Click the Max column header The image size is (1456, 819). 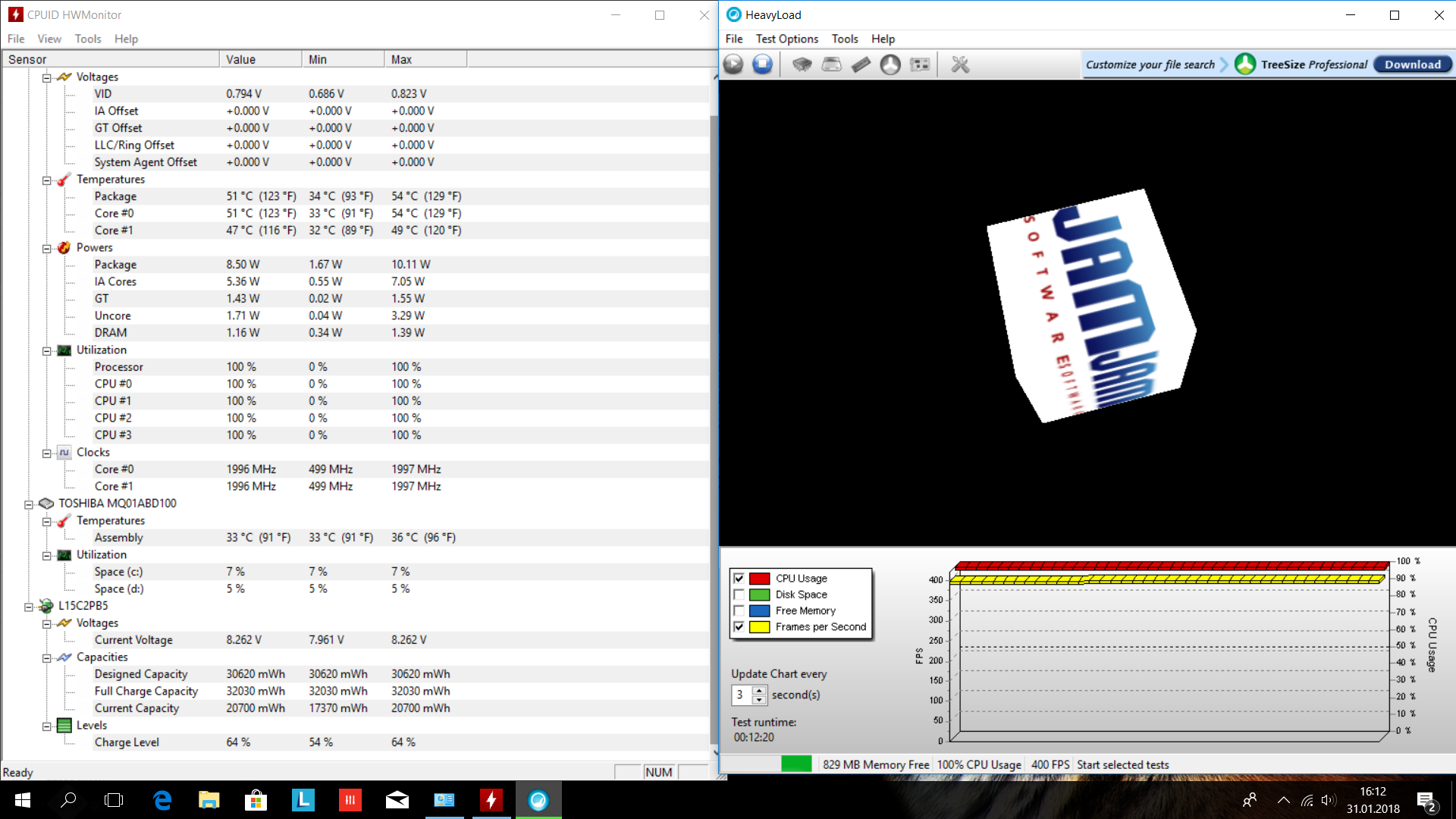(x=425, y=59)
